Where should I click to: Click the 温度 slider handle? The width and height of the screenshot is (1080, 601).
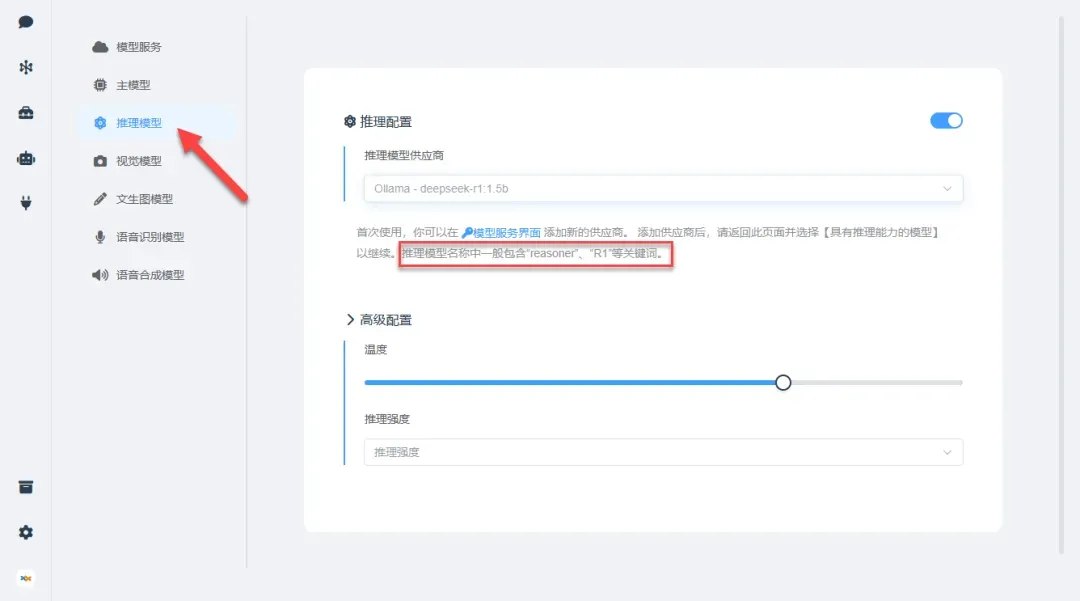[x=782, y=383]
